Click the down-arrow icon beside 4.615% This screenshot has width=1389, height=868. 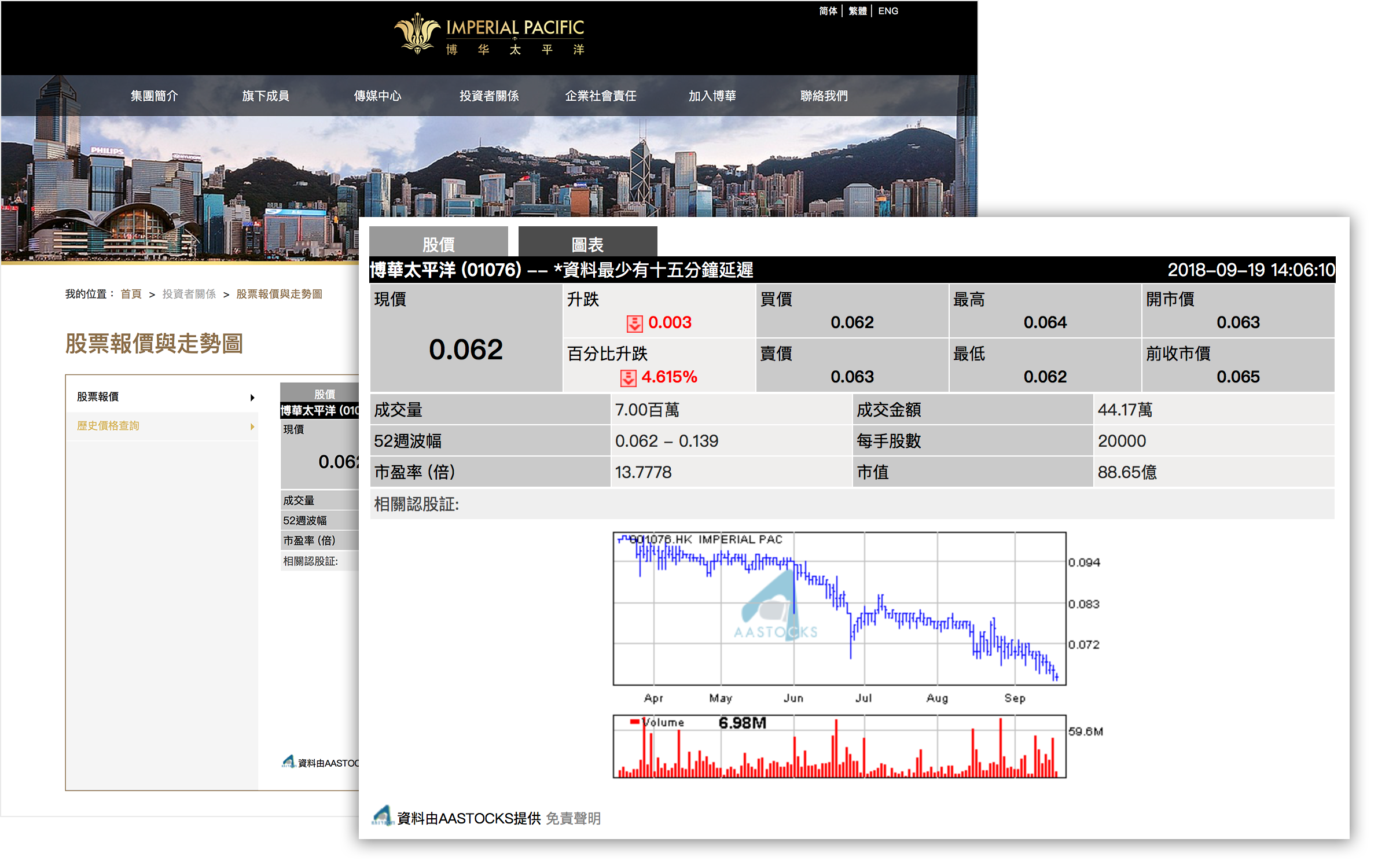pyautogui.click(x=629, y=378)
